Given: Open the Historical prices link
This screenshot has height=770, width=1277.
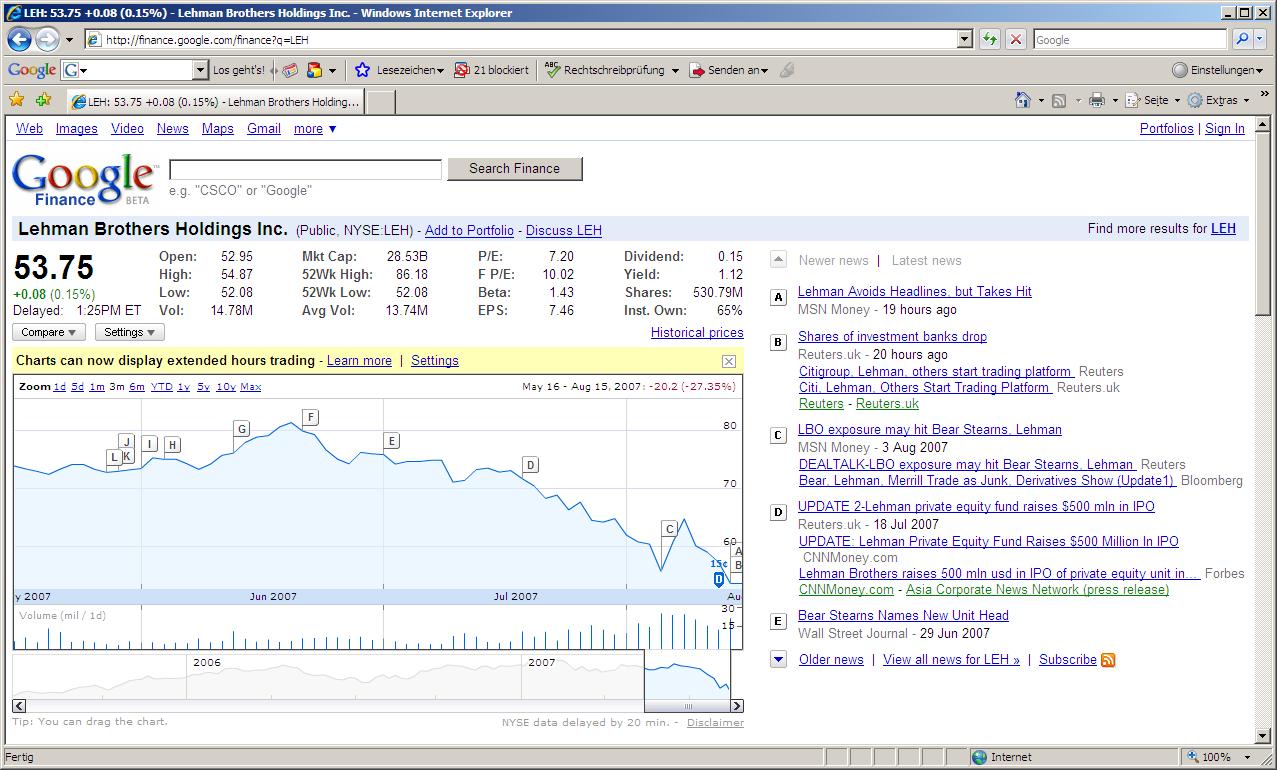Looking at the screenshot, I should [x=697, y=332].
